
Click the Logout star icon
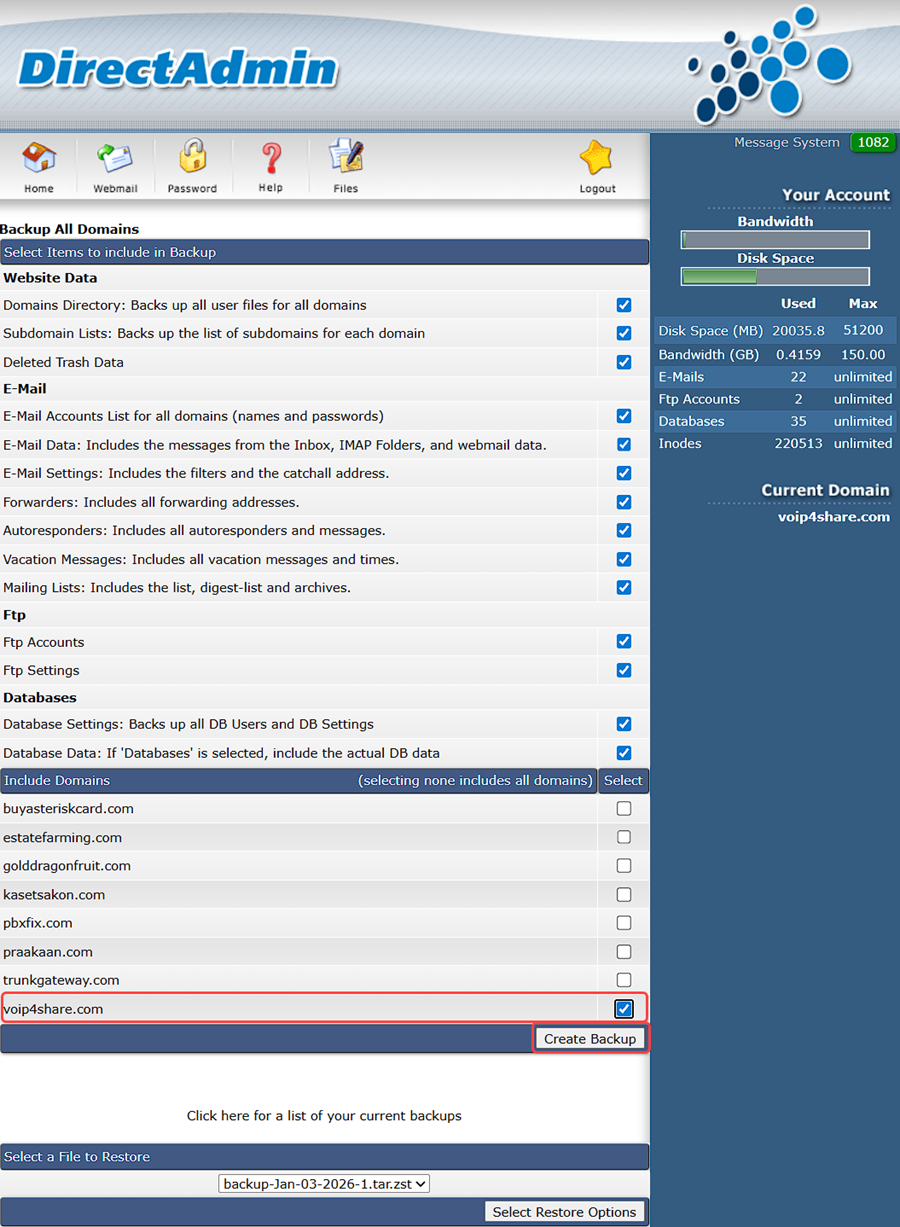click(597, 158)
